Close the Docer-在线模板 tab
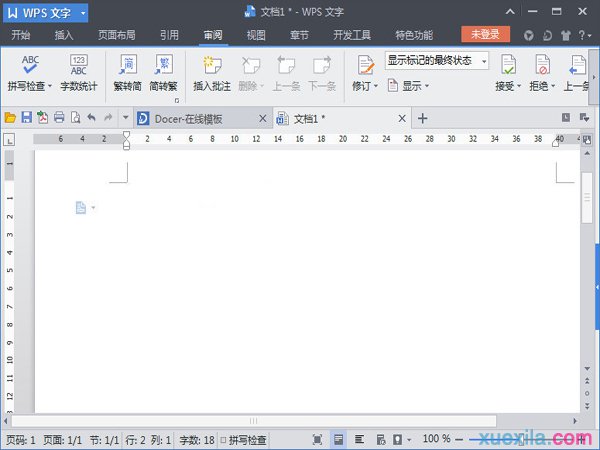The image size is (600, 450). pyautogui.click(x=262, y=119)
